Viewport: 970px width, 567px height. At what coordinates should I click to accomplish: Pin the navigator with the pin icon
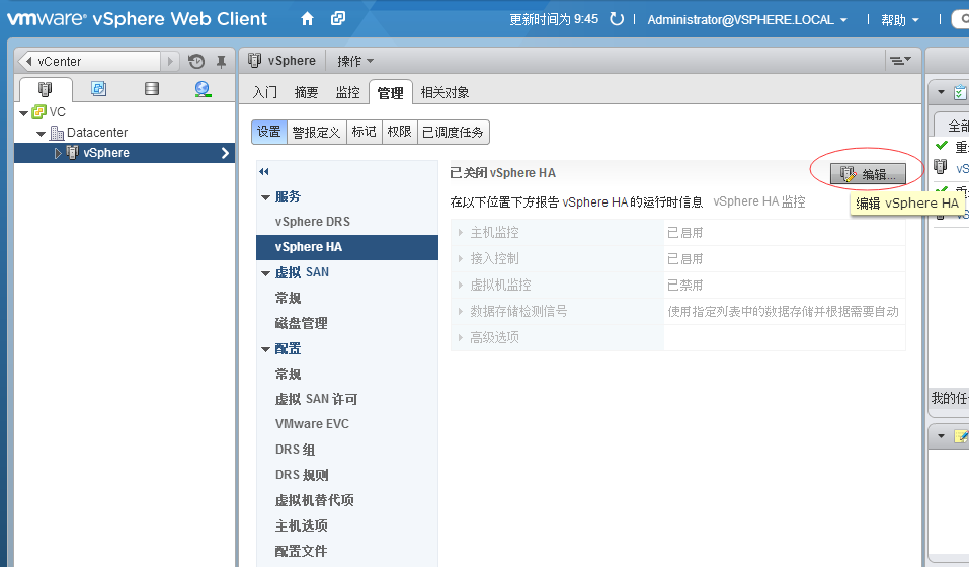pos(221,61)
